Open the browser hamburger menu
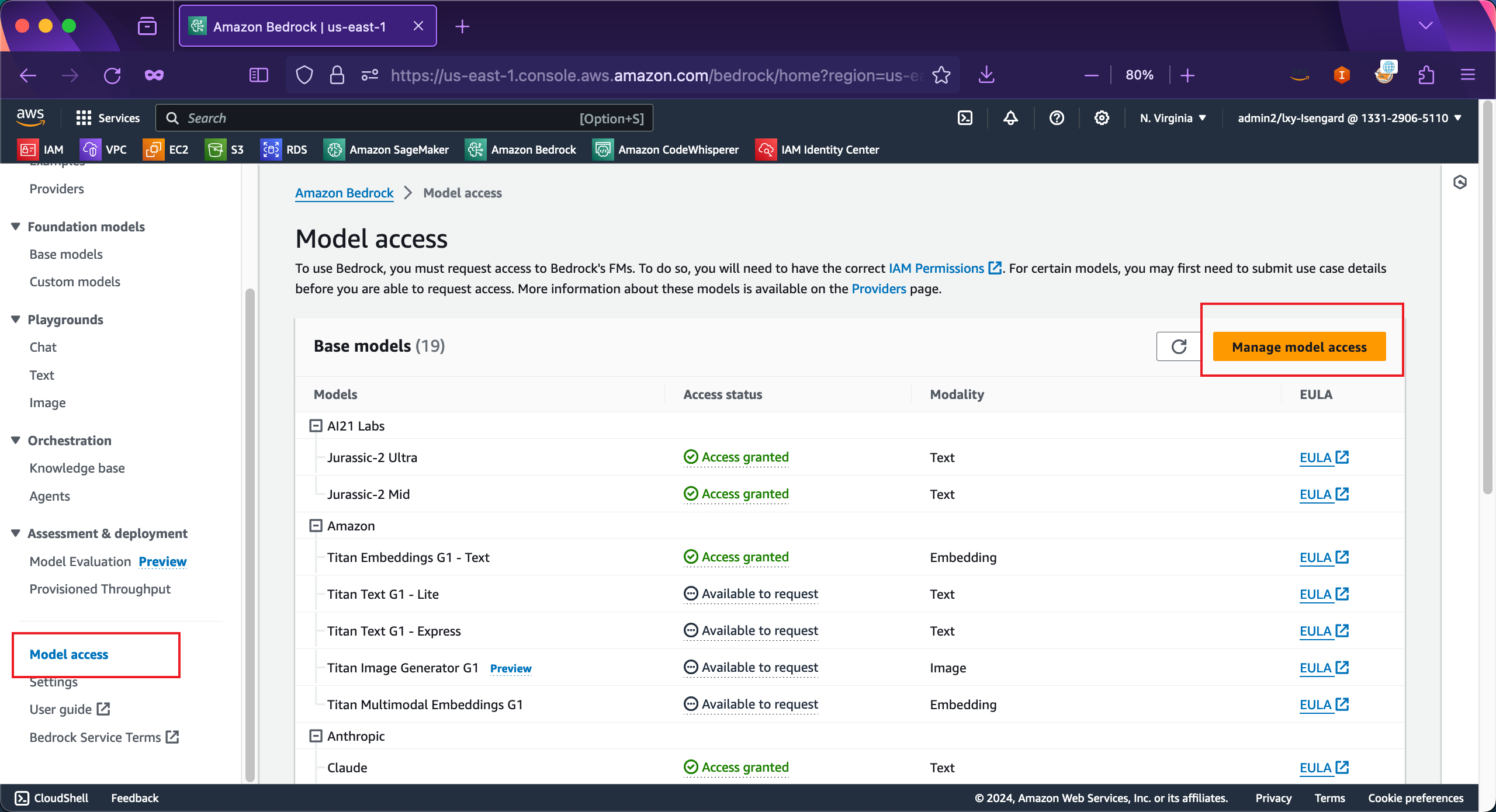This screenshot has height=812, width=1496. tap(1468, 75)
